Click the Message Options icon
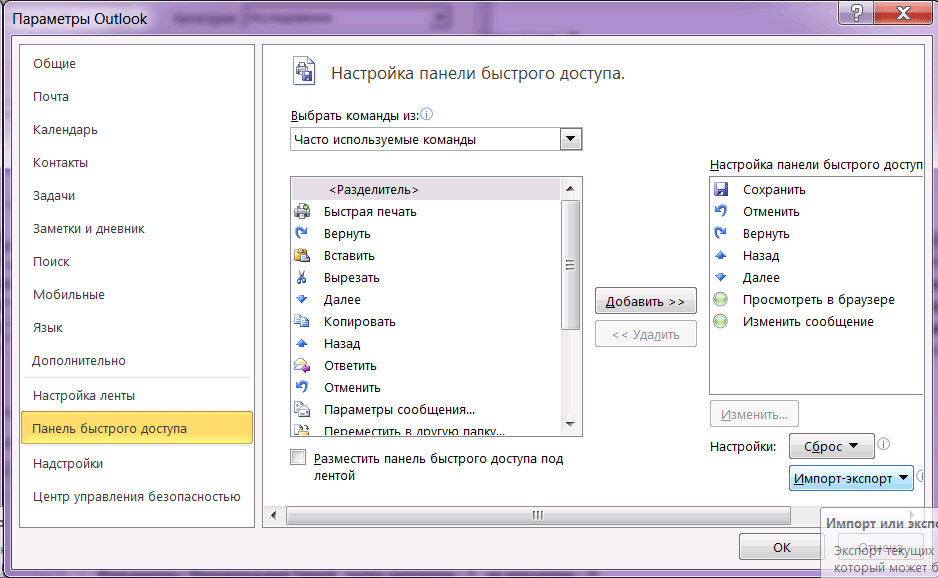 tap(302, 409)
